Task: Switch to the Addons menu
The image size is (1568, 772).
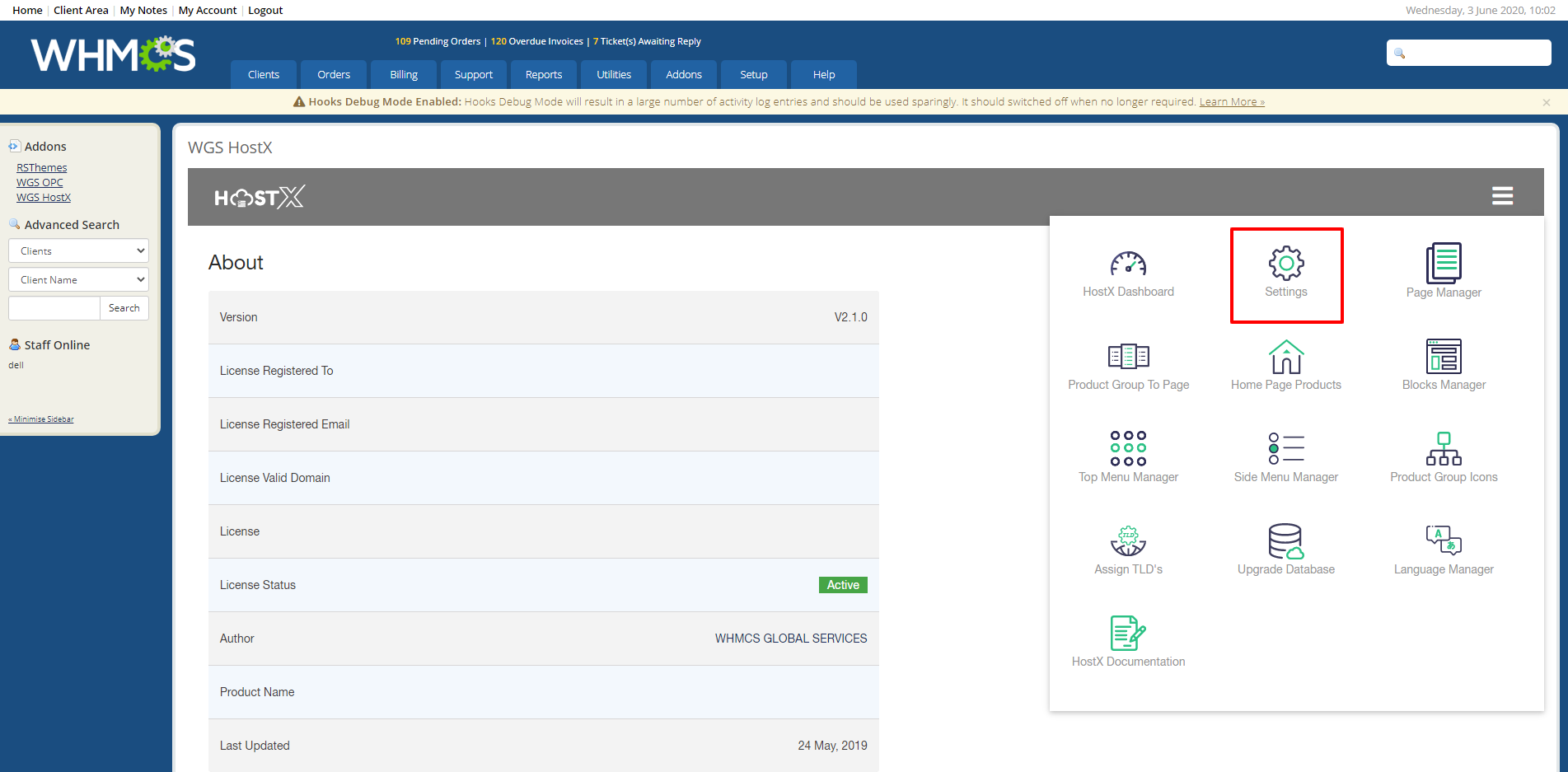Action: click(x=683, y=74)
